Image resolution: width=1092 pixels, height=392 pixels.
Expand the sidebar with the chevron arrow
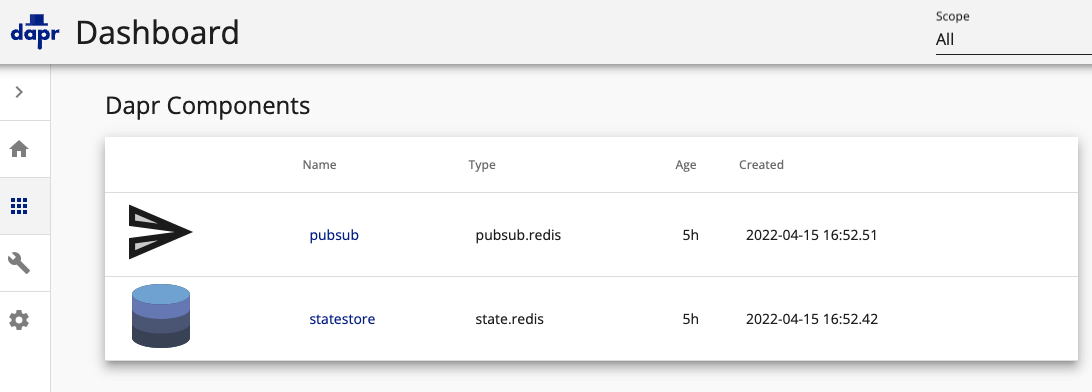pyautogui.click(x=20, y=92)
